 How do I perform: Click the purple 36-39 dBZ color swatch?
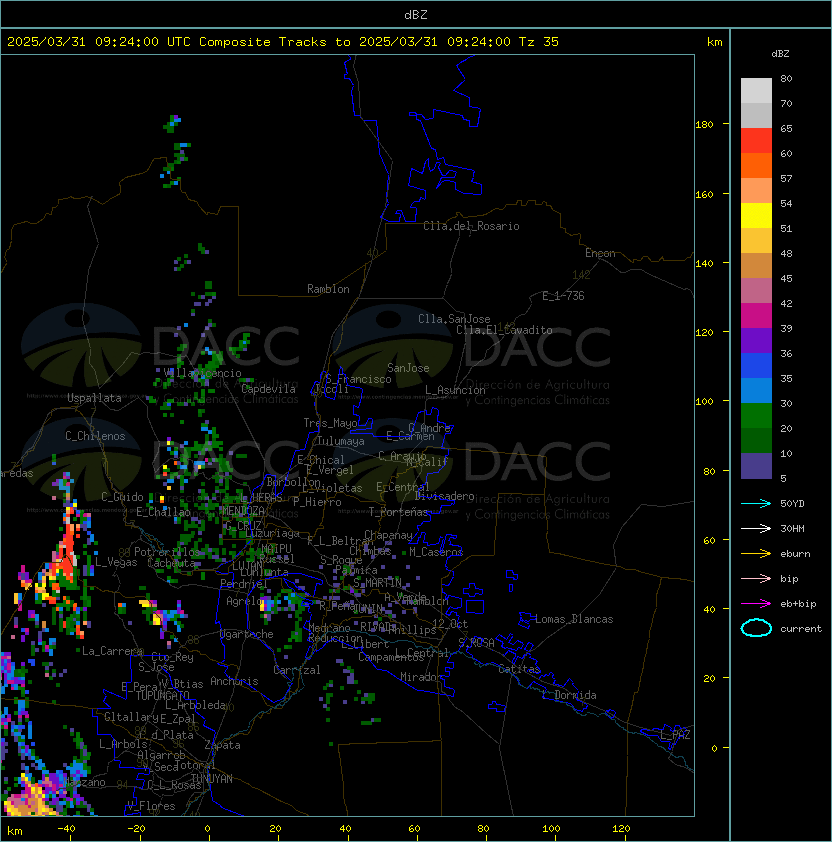756,340
